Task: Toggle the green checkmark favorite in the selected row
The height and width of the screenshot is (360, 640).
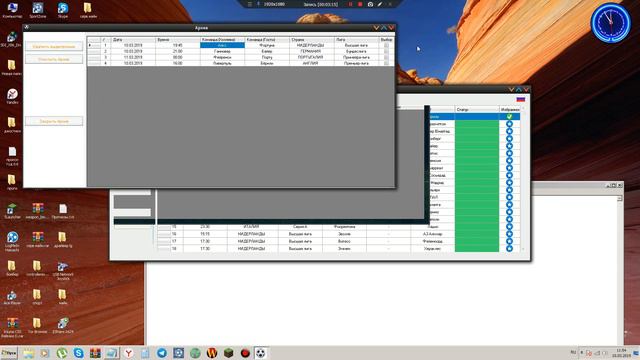Action: (x=509, y=117)
